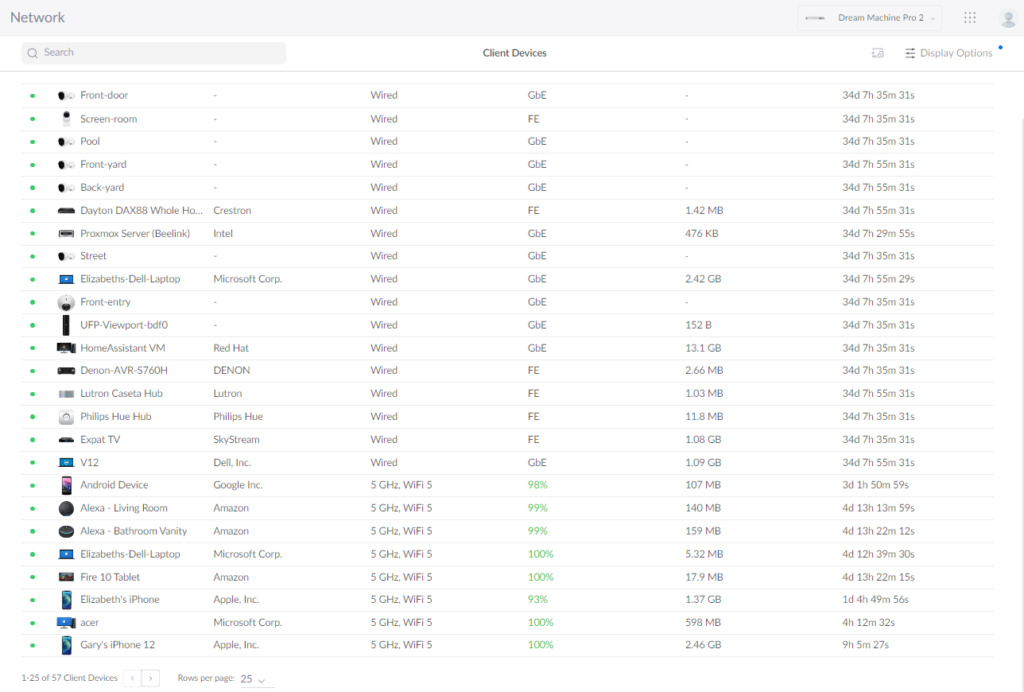
Task: Click the Proxmox Server device icon
Action: [x=66, y=234]
